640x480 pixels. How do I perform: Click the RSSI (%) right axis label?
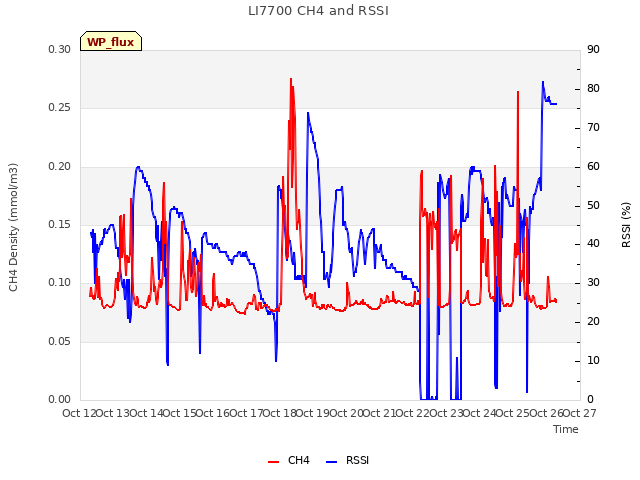626,225
